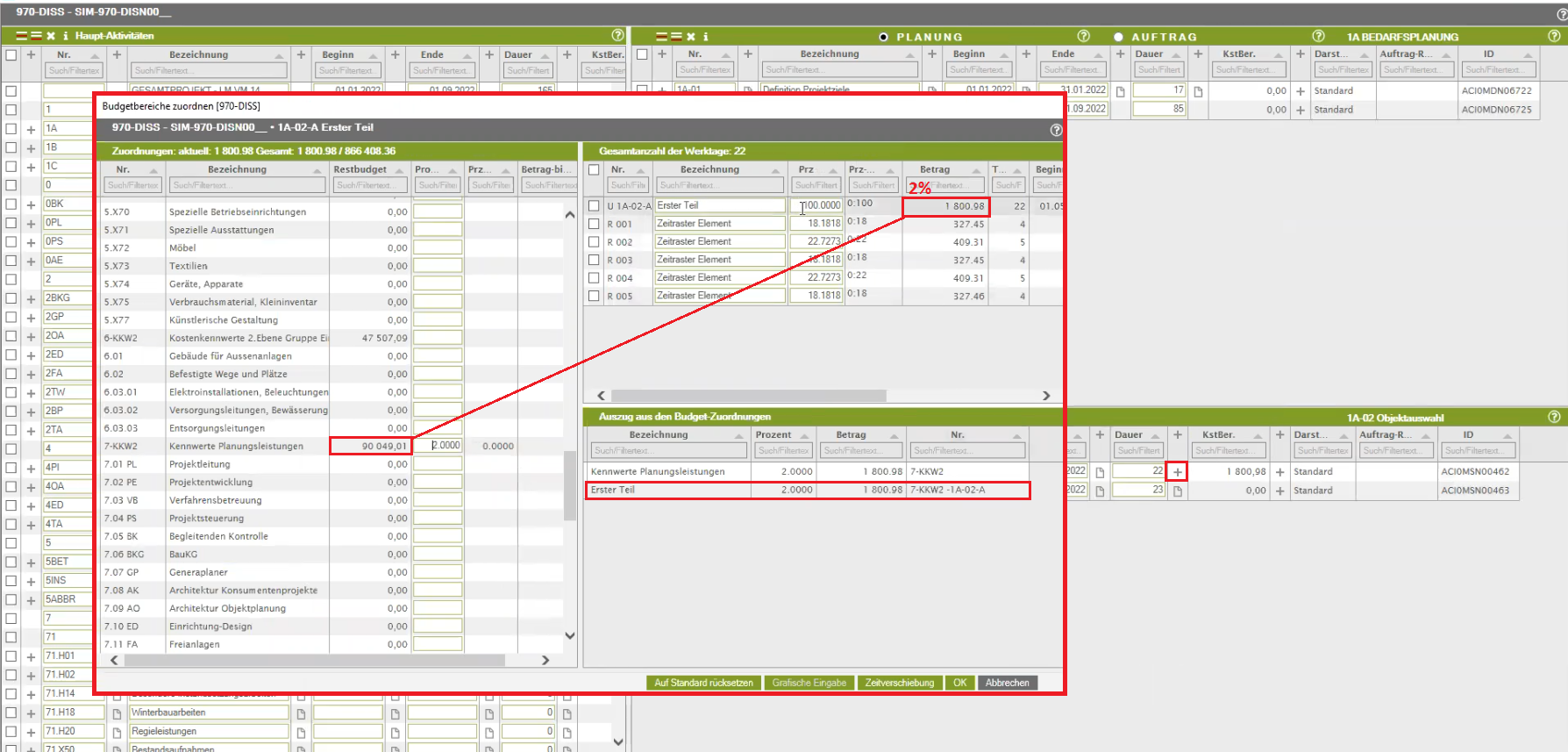Click the red-boxed plus icon beside Dauer 22

1177,472
